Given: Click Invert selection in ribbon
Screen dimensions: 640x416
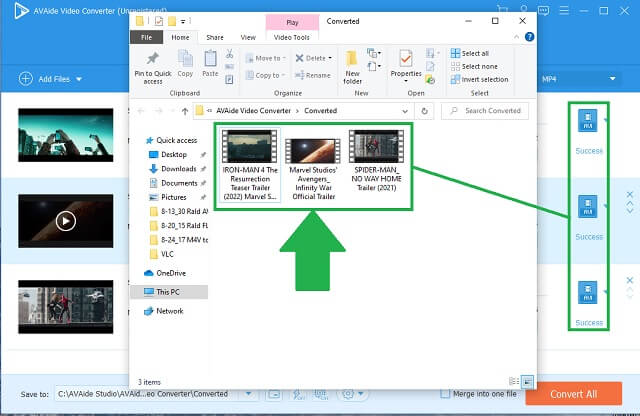Looking at the screenshot, I should tap(479, 79).
